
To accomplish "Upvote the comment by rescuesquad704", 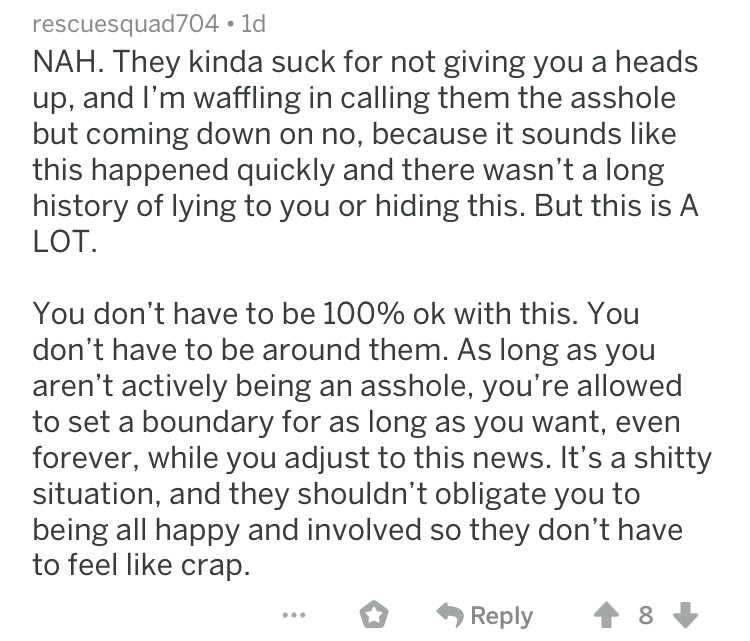I will coord(607,616).
